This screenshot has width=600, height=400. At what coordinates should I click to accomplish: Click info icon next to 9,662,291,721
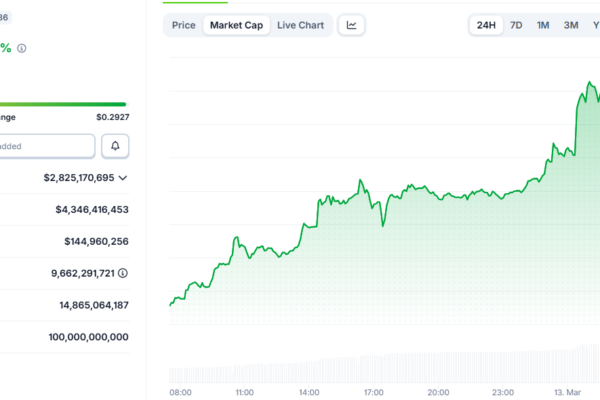click(122, 273)
